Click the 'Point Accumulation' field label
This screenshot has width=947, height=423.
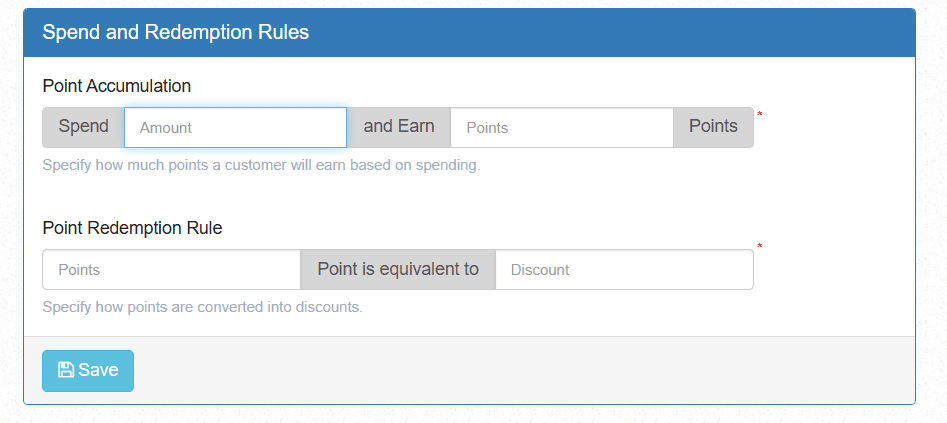(x=117, y=86)
